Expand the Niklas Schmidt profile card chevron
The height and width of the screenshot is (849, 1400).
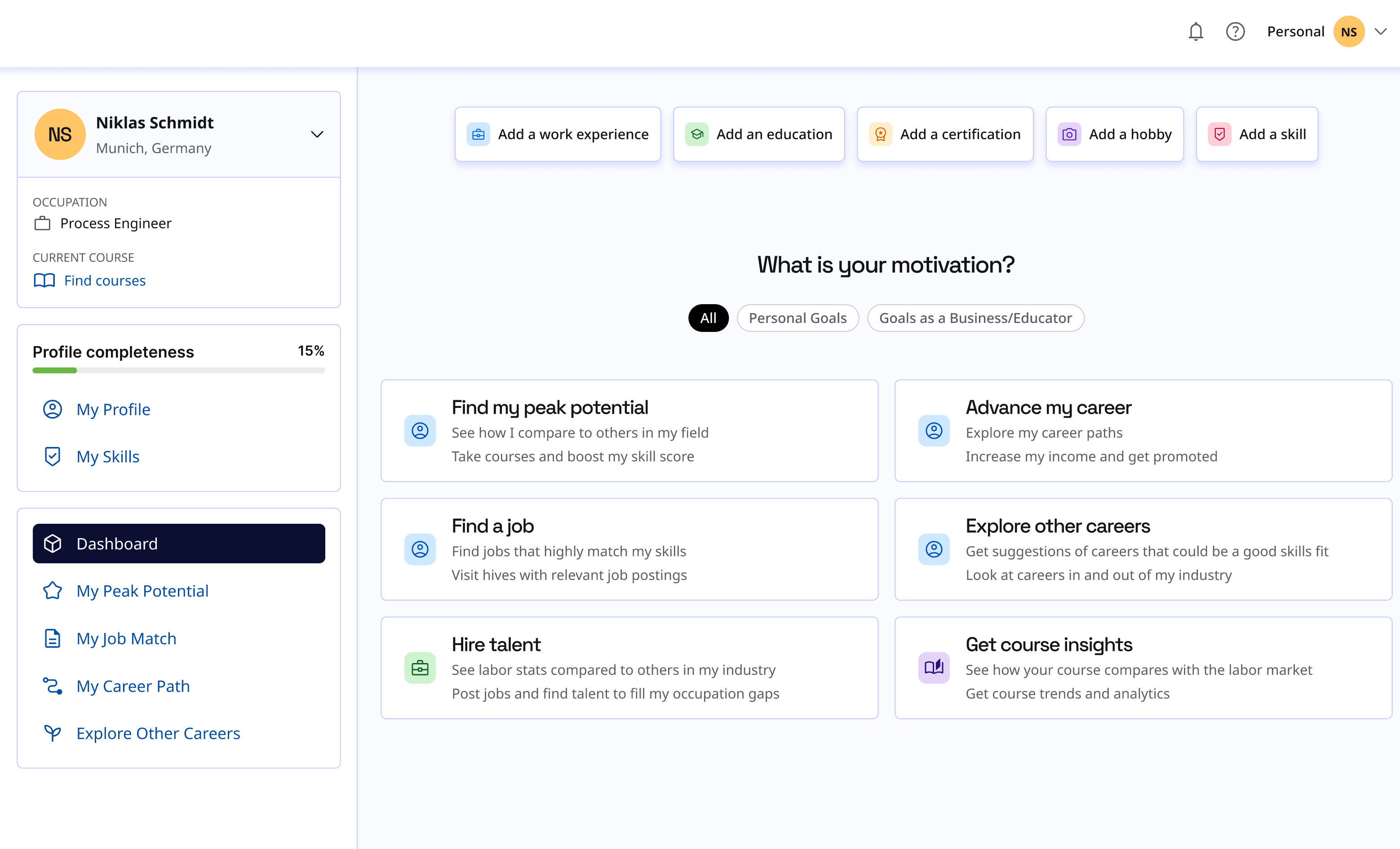317,135
